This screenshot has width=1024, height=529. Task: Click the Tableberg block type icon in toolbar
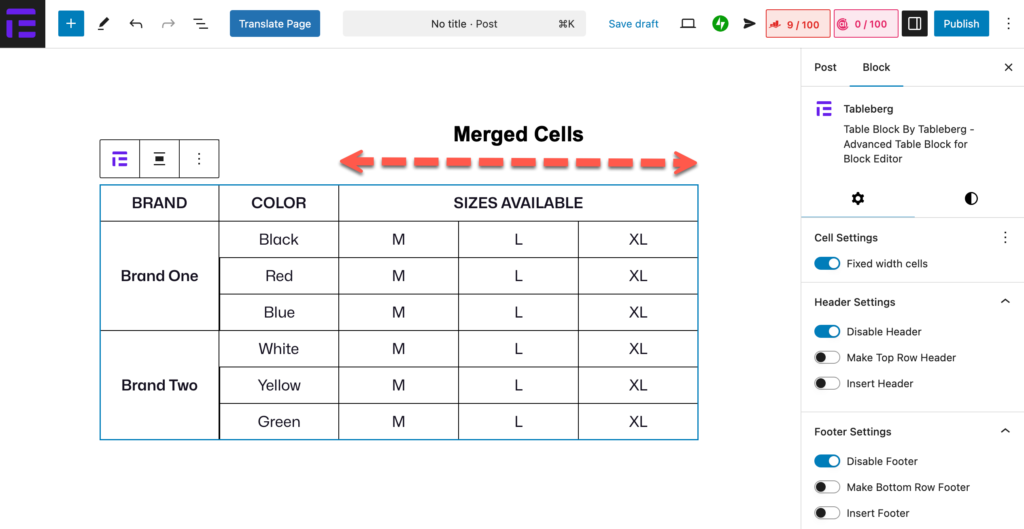[120, 159]
